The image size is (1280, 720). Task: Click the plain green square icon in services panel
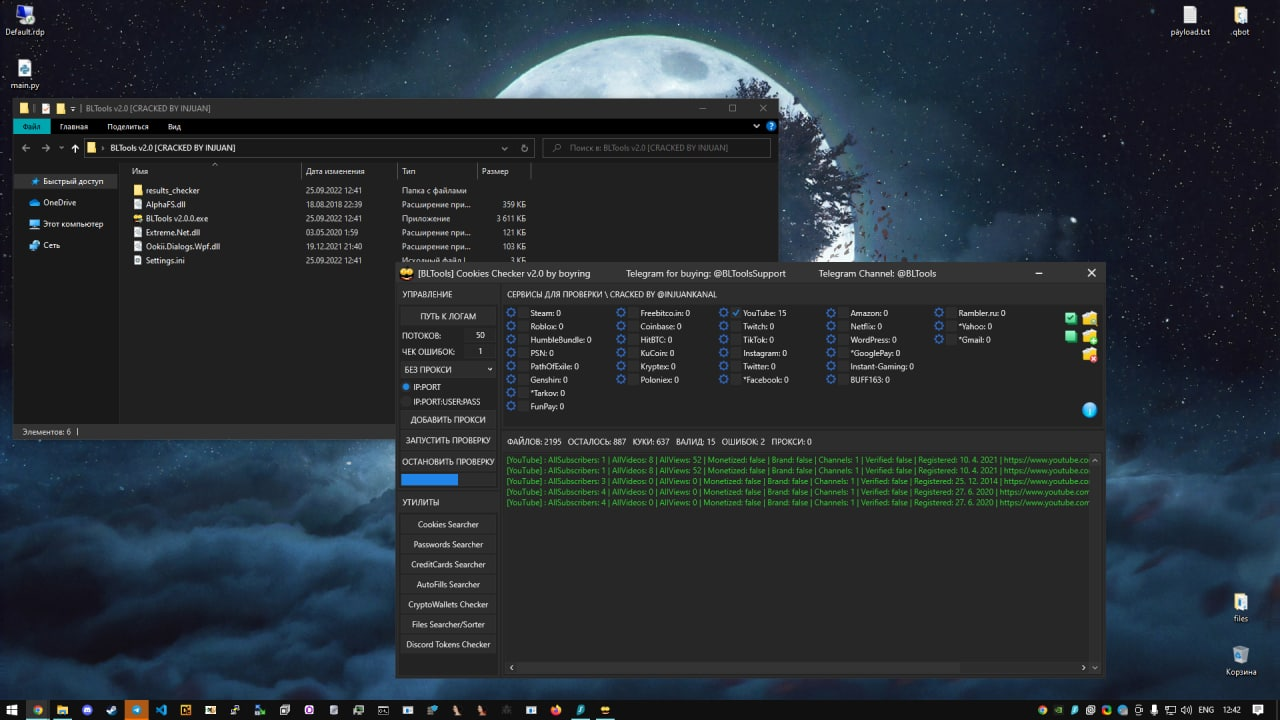click(x=1071, y=336)
